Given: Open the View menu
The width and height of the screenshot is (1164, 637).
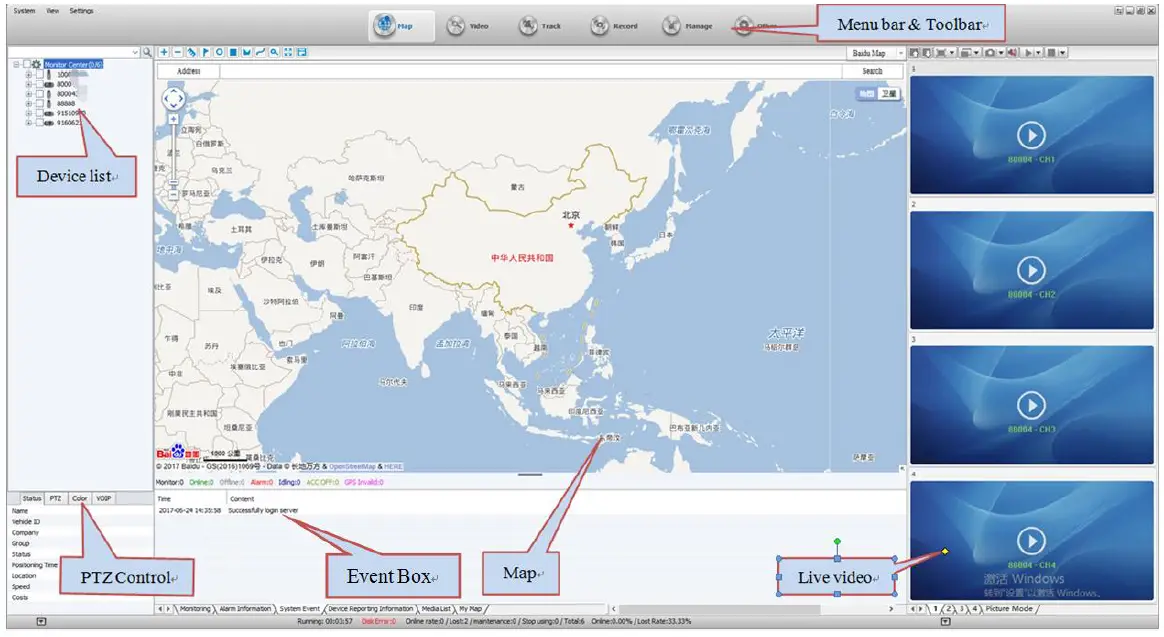Looking at the screenshot, I should 53,11.
